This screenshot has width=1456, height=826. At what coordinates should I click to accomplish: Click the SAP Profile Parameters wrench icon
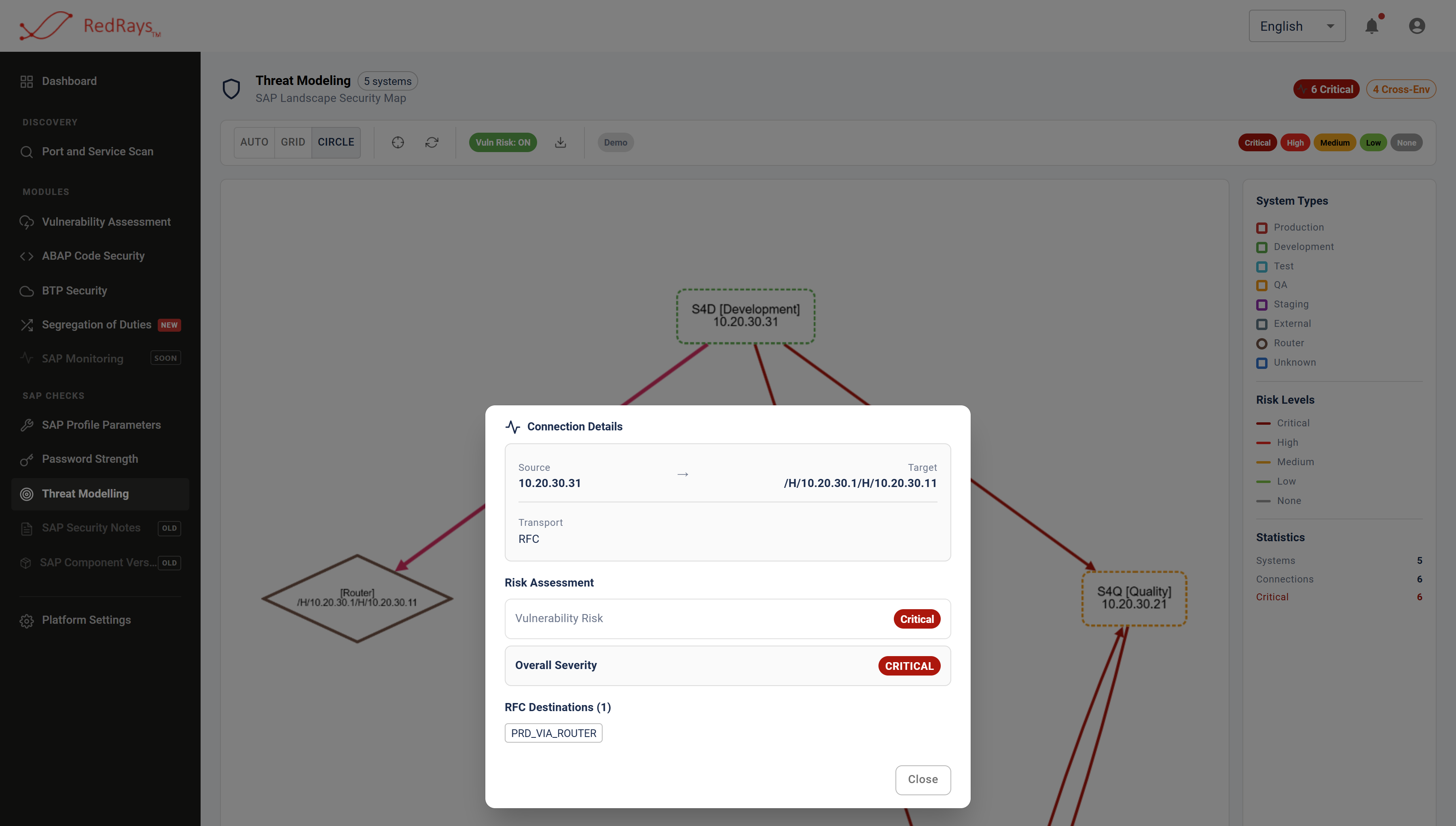[27, 426]
